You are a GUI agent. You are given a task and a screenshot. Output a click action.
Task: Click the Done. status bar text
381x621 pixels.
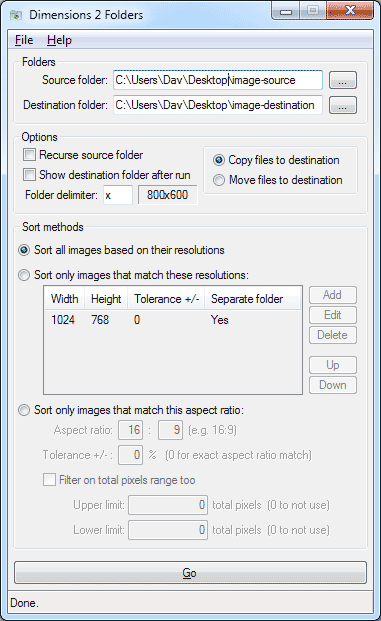click(25, 603)
